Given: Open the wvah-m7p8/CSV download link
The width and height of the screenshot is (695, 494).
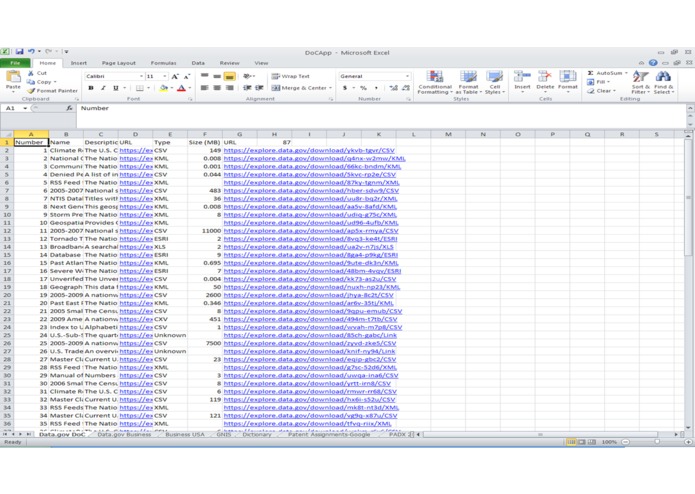Looking at the screenshot, I should click(x=313, y=327).
